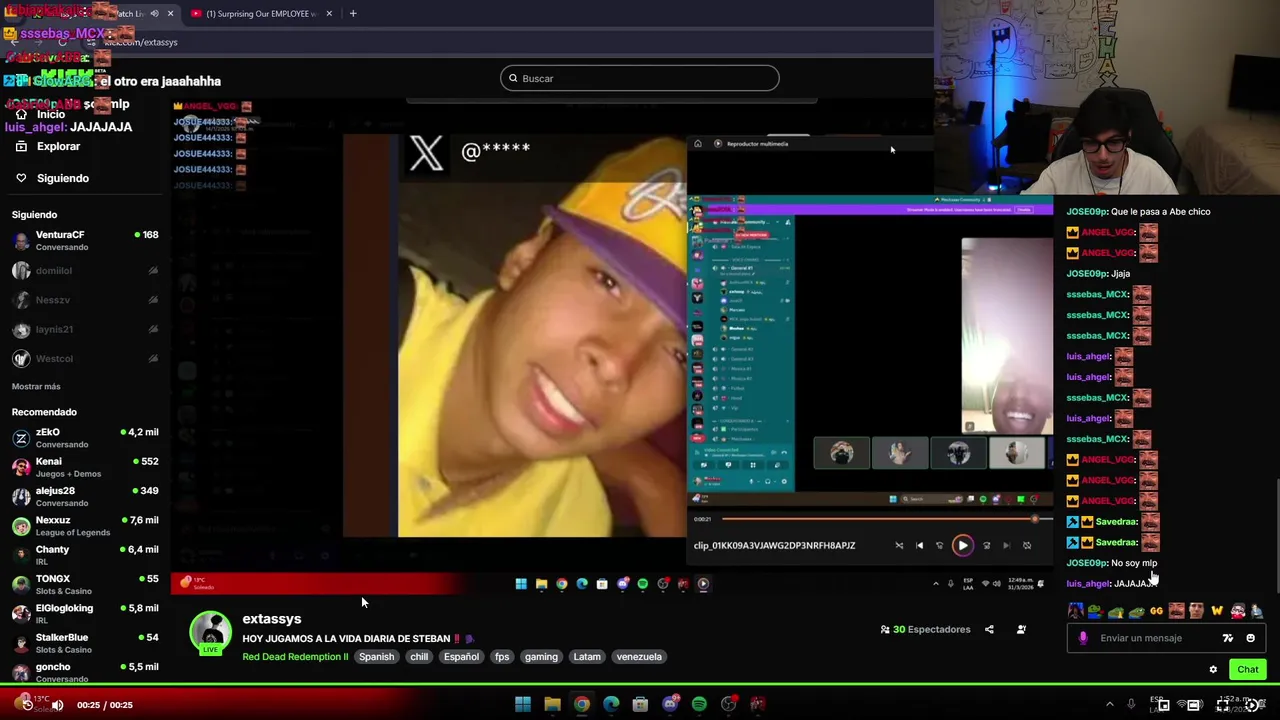This screenshot has height=720, width=1280.
Task: Expand hidden tray icons chevron on outer taskbar
Action: point(1109,705)
